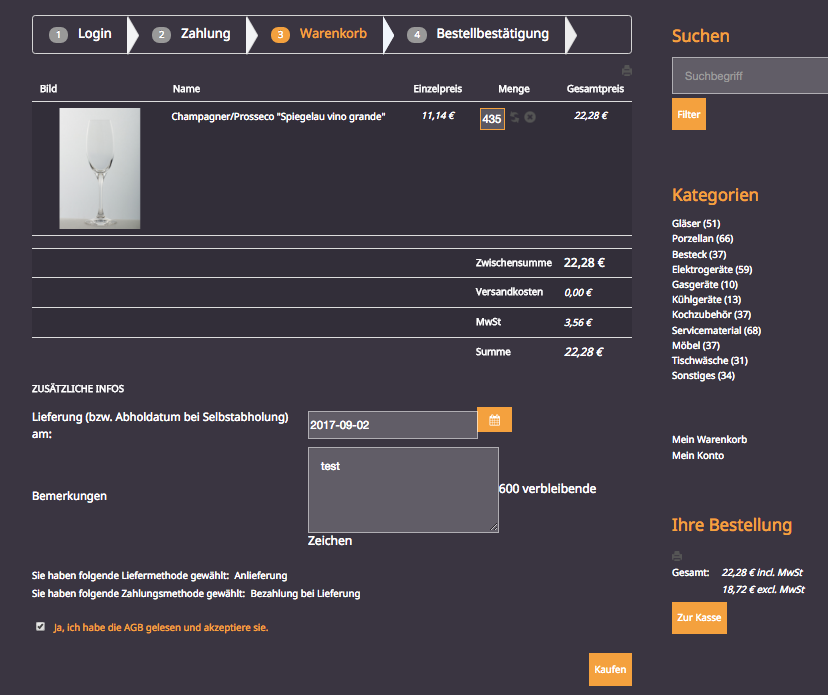Image resolution: width=828 pixels, height=695 pixels.
Task: Open the calendar date picker
Action: tap(494, 420)
